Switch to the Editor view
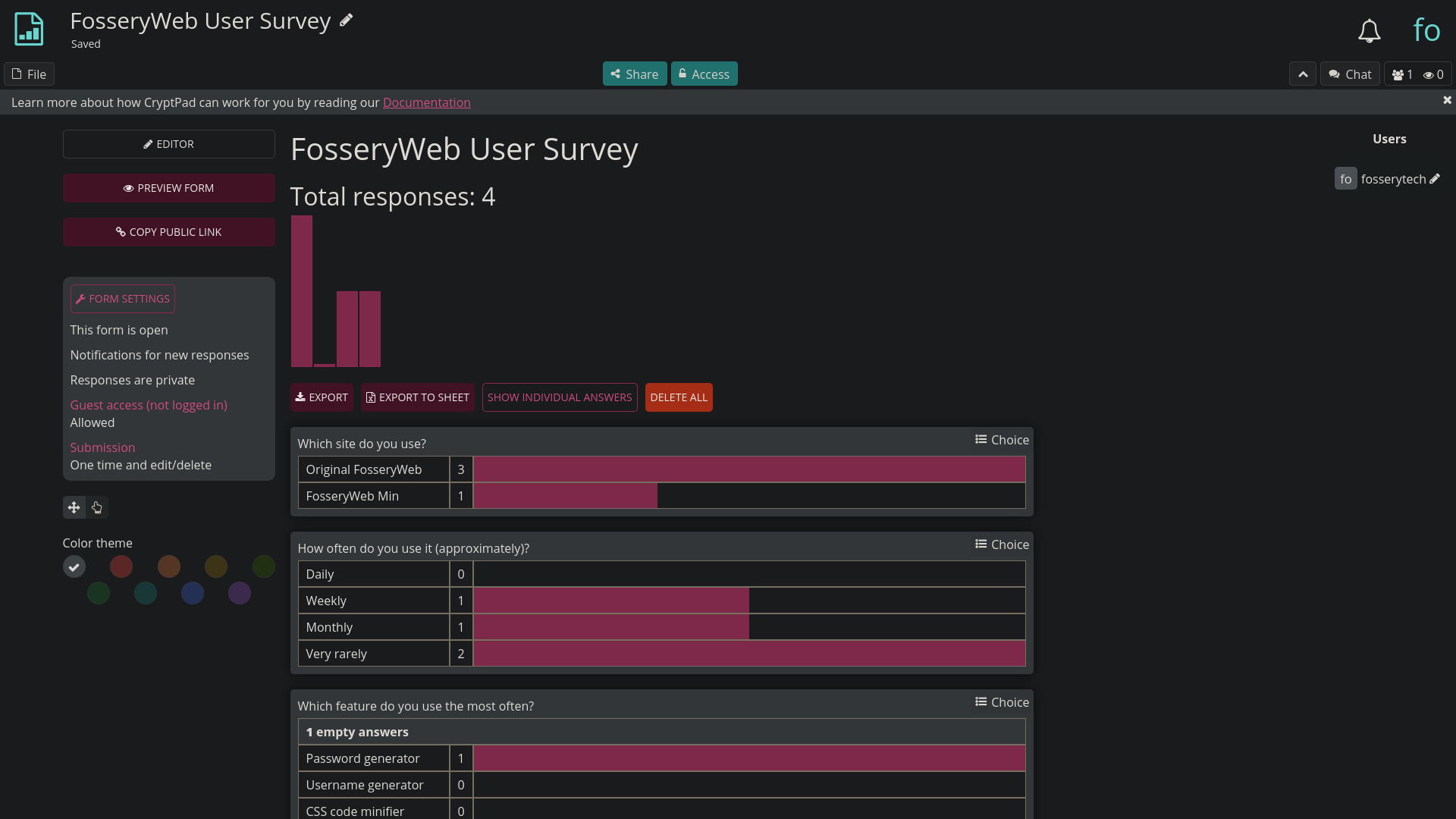 point(168,144)
